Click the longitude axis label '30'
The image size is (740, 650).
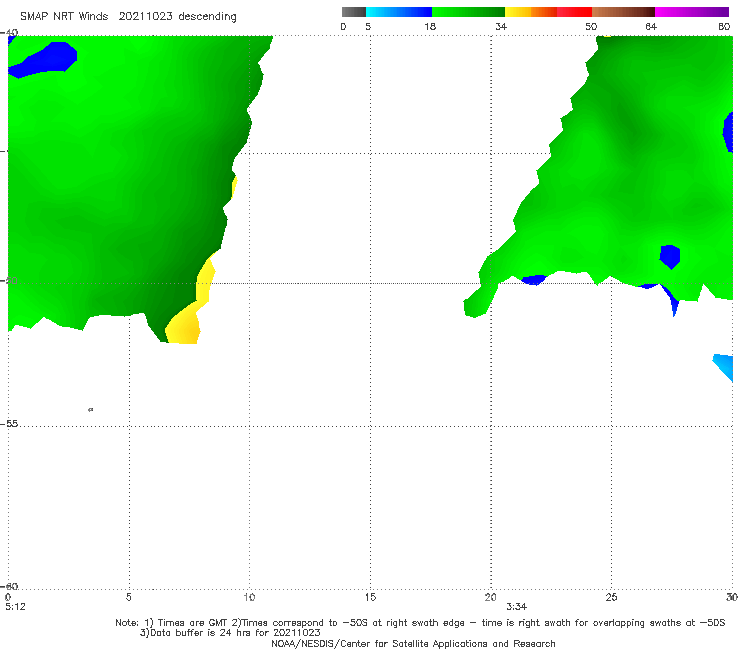[732, 597]
